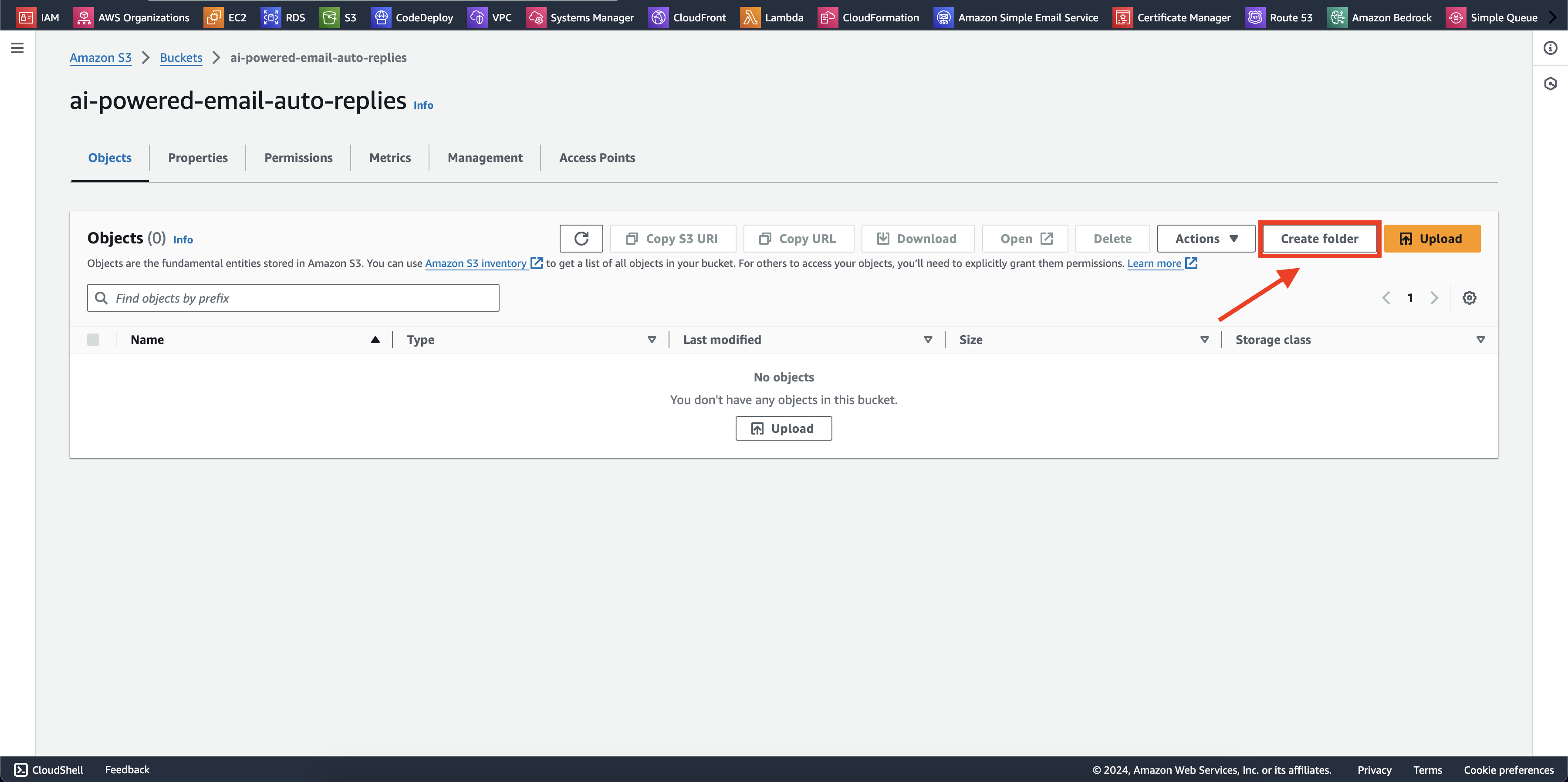This screenshot has width=1568, height=782.
Task: Click the Simple Queue Service icon in navbar
Action: pyautogui.click(x=1457, y=17)
